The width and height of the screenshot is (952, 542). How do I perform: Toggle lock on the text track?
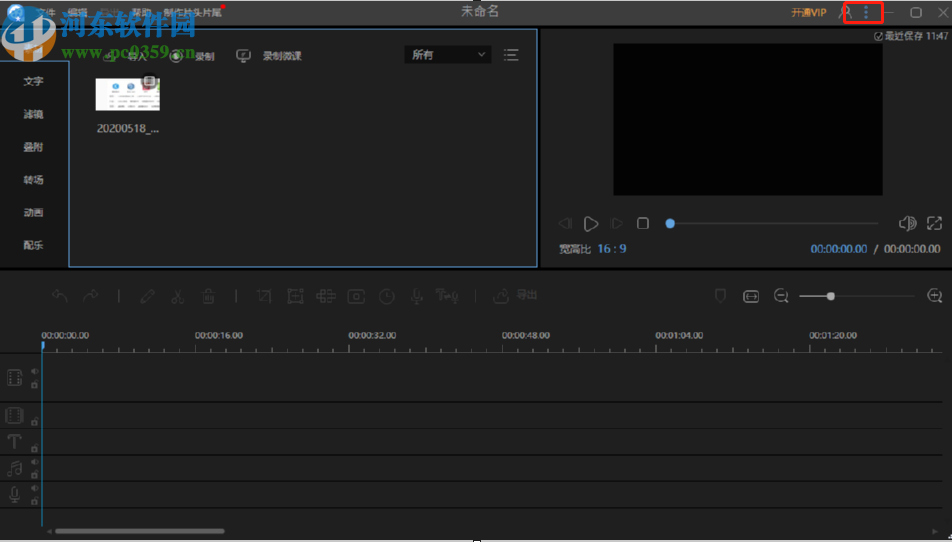pyautogui.click(x=35, y=448)
